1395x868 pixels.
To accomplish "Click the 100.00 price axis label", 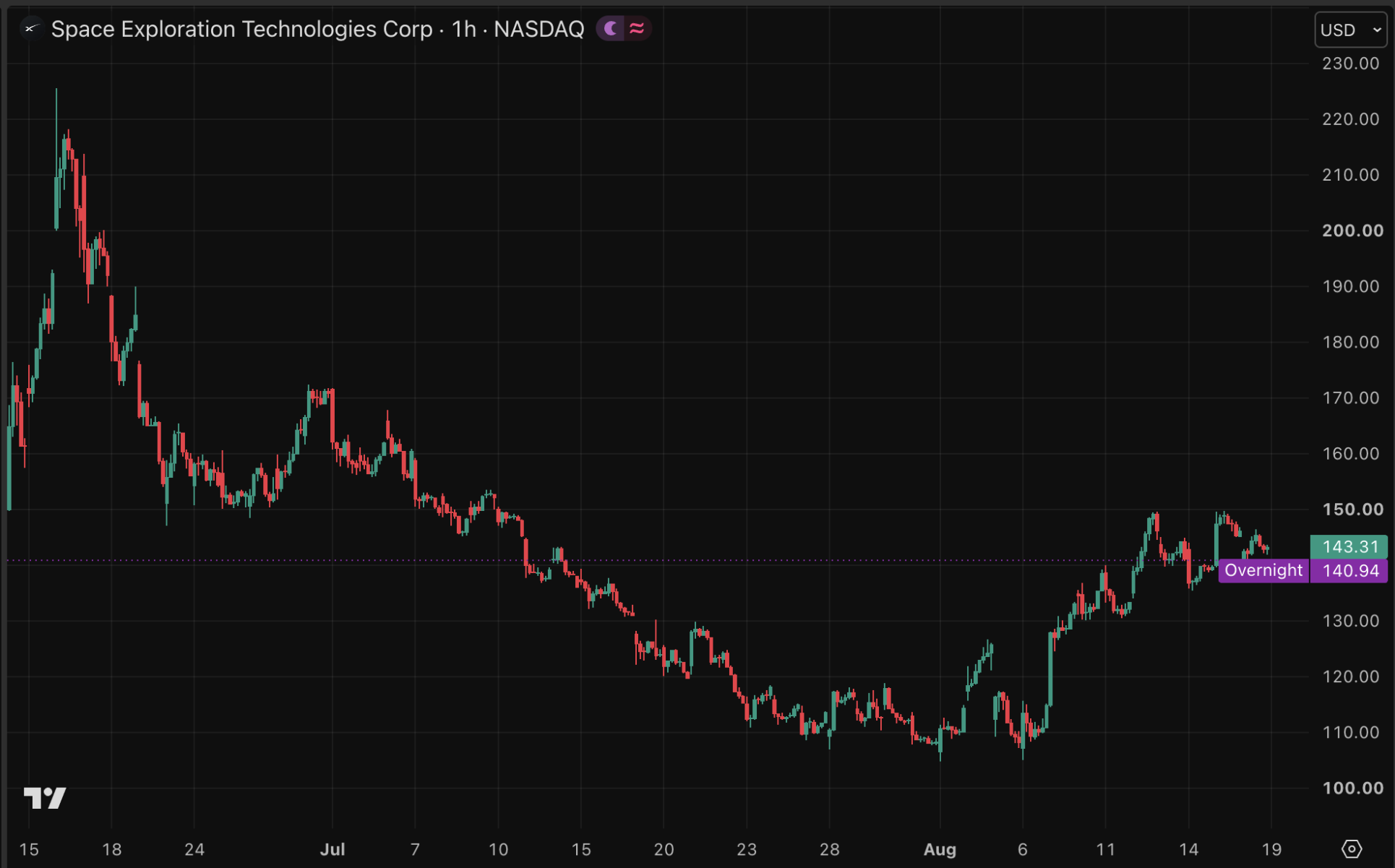I will [x=1352, y=788].
